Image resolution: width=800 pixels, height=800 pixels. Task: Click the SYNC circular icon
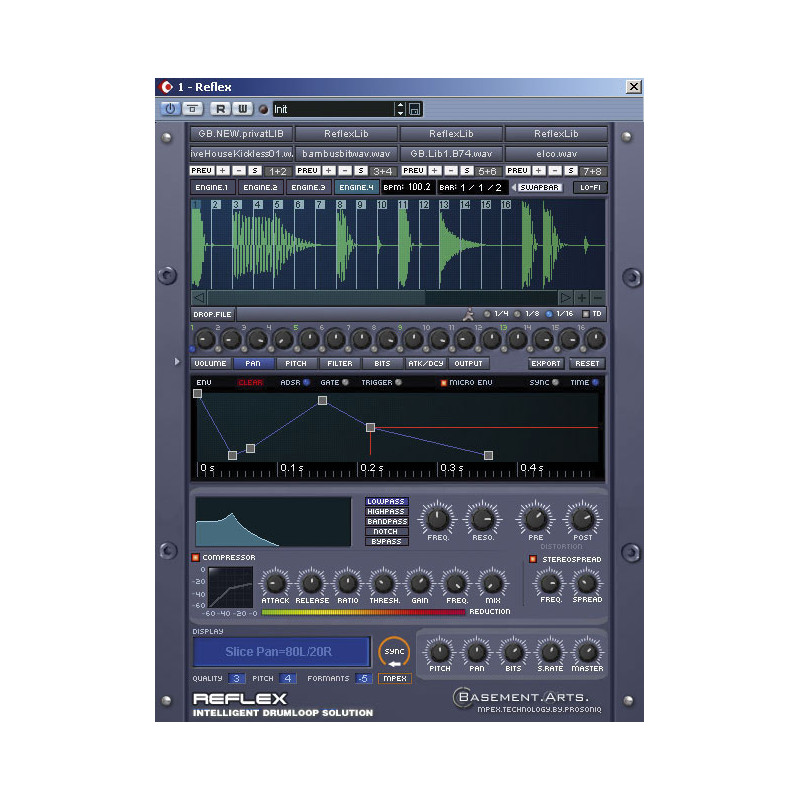(x=395, y=653)
